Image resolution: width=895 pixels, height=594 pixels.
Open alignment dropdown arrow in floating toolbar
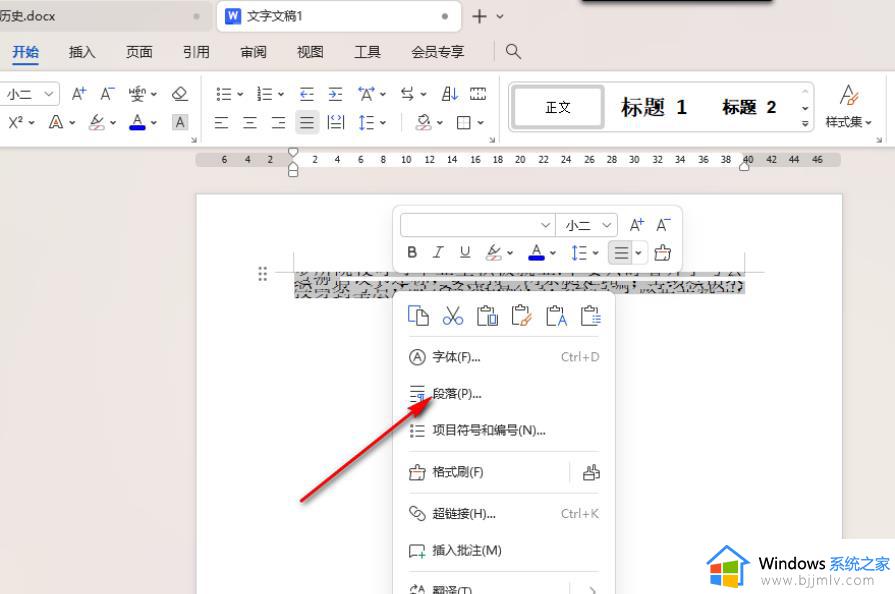pos(639,253)
